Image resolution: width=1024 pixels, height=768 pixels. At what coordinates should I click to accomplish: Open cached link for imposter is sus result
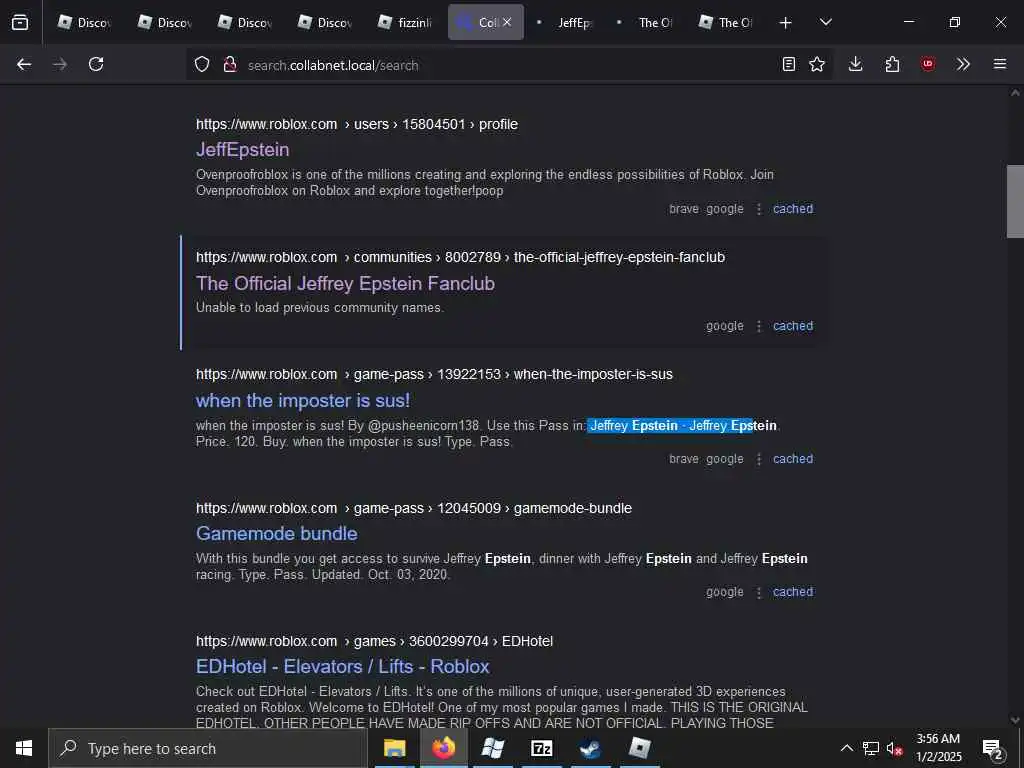793,459
